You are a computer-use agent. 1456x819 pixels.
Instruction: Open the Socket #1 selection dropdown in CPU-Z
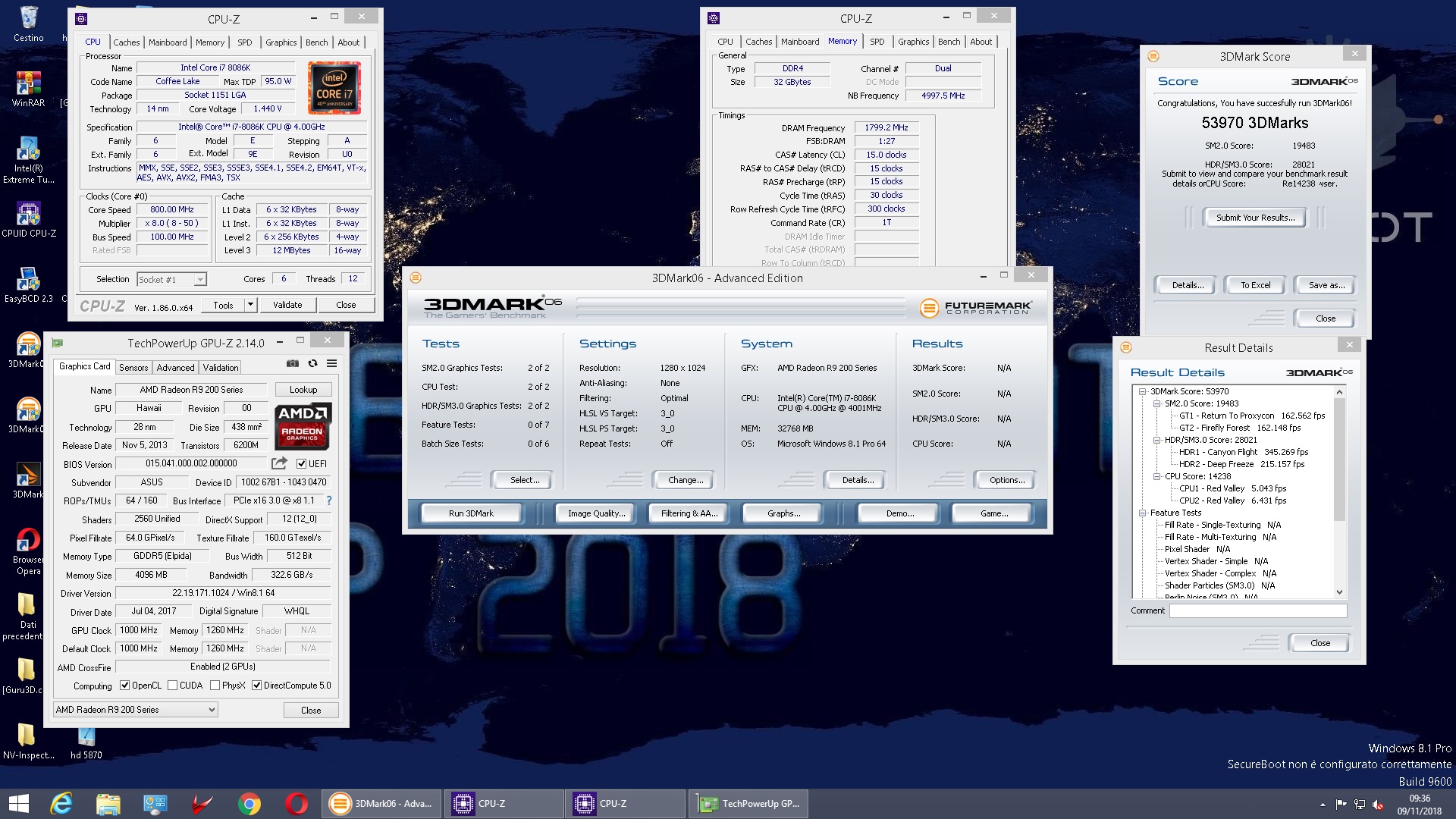pos(171,280)
